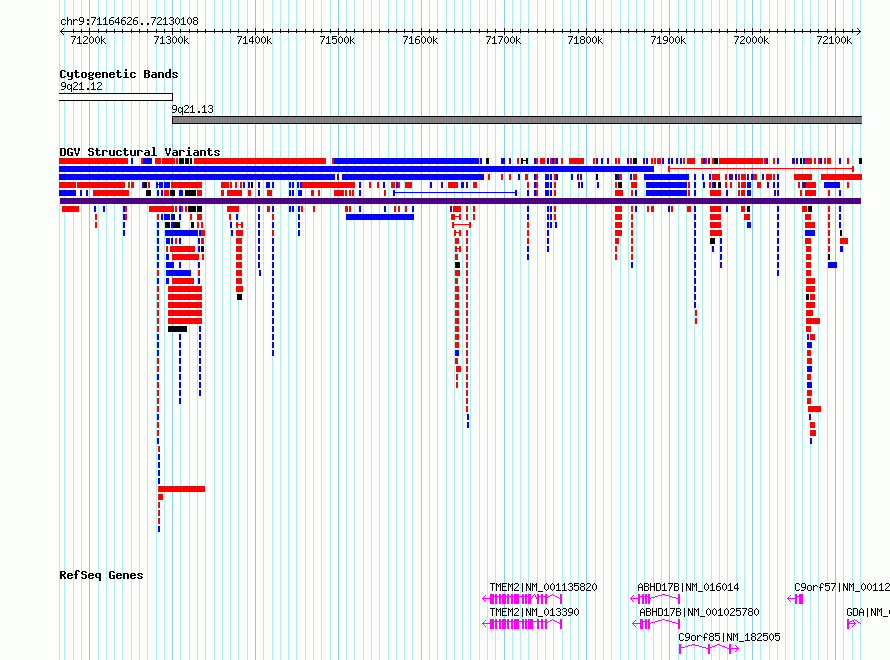Click the 9q21.13 band label

click(192, 109)
